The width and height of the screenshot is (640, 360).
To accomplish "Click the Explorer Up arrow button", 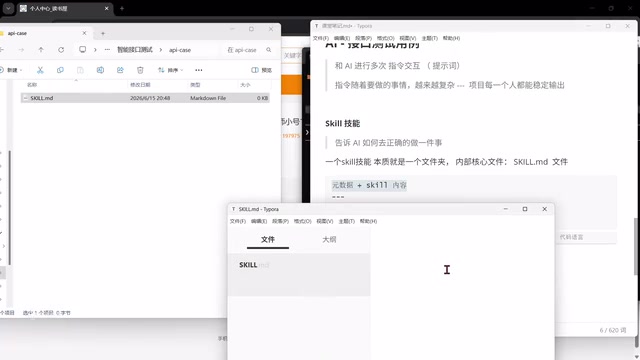I will [x=41, y=50].
